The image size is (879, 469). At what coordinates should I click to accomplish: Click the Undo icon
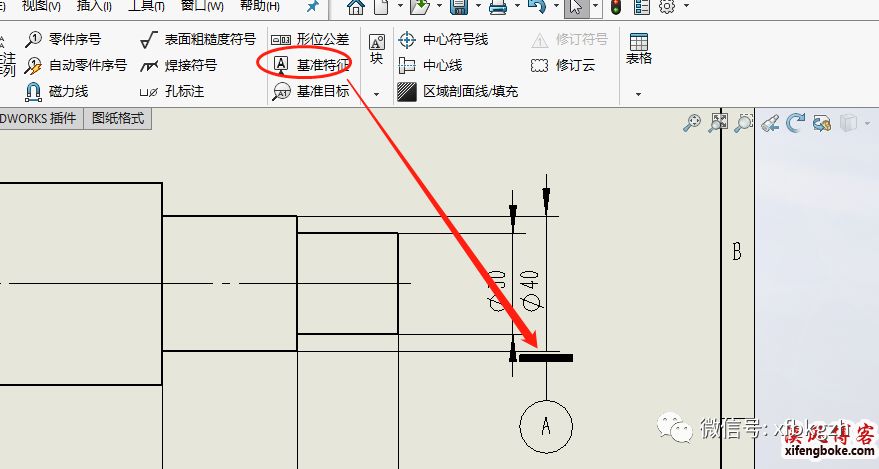[537, 7]
